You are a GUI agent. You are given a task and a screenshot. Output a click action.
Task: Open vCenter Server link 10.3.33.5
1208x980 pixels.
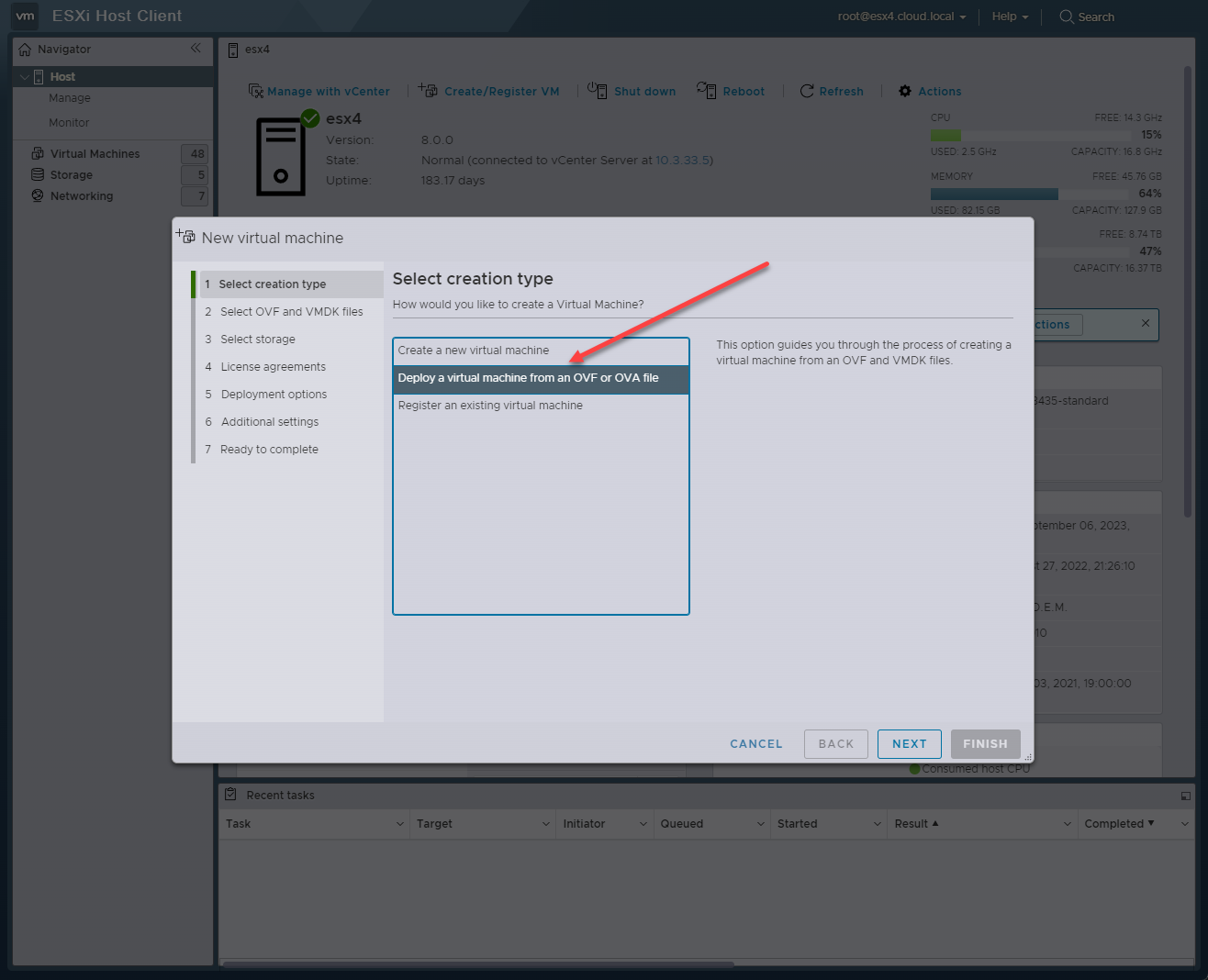(x=682, y=161)
